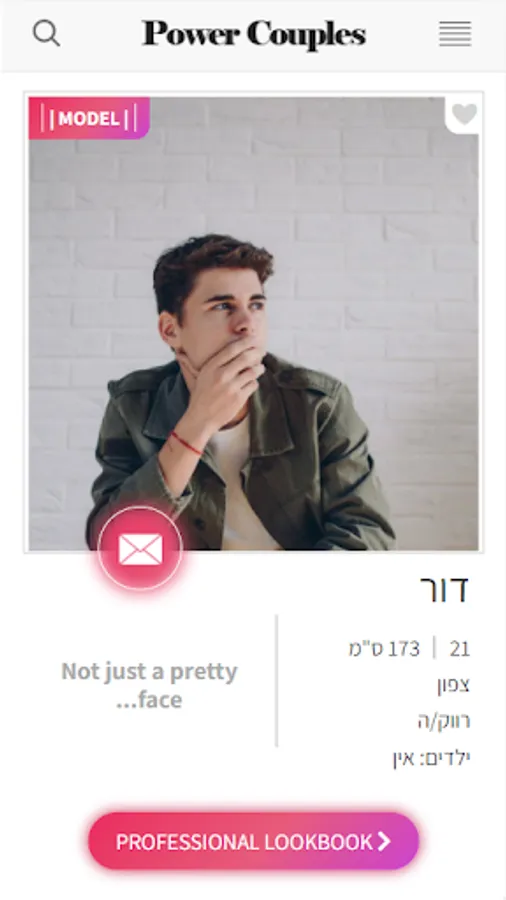Click the ילדים: אין children field

(x=431, y=758)
